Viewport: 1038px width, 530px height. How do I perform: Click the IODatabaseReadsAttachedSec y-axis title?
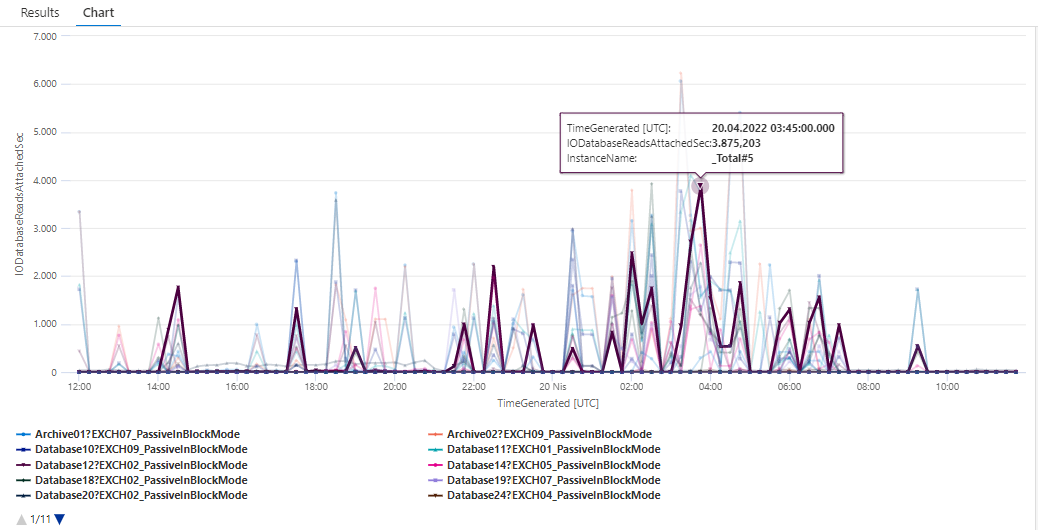(x=19, y=204)
